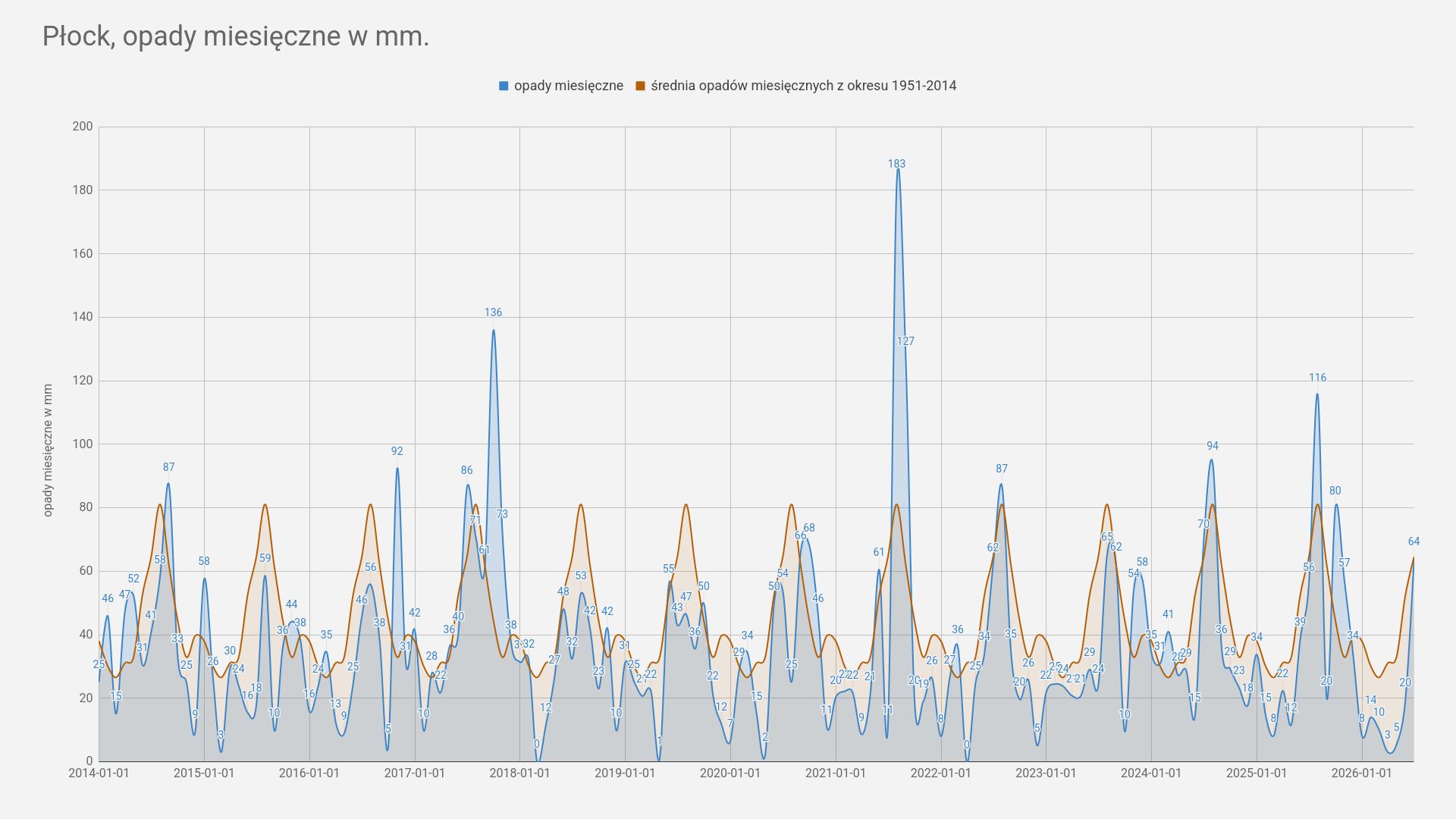Click the 94 data label in 2024
The image size is (1456, 819).
(x=1212, y=446)
